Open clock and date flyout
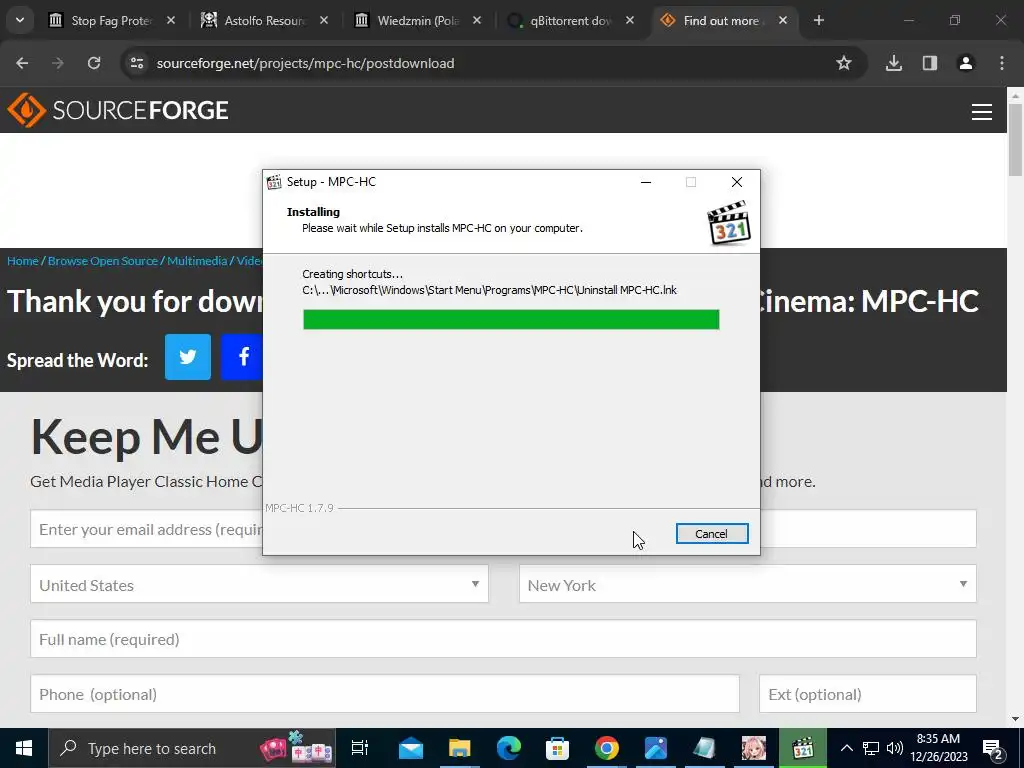Viewport: 1024px width, 768px height. pos(938,748)
